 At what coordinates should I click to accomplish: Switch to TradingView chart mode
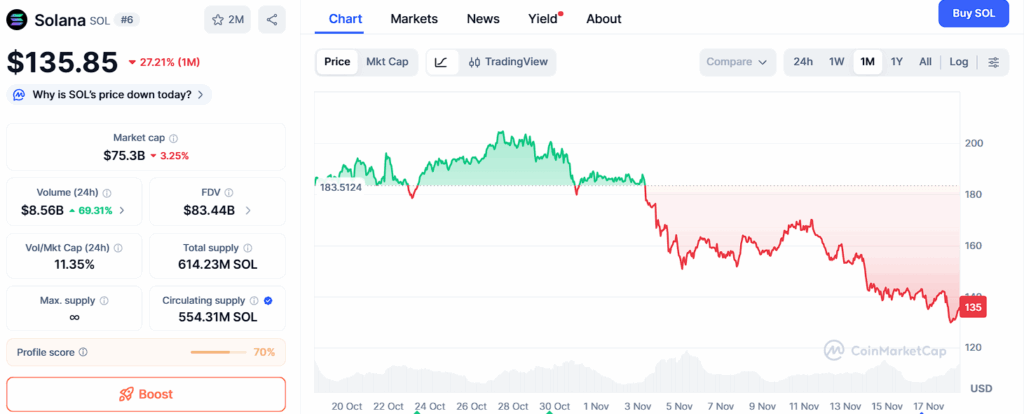point(508,62)
